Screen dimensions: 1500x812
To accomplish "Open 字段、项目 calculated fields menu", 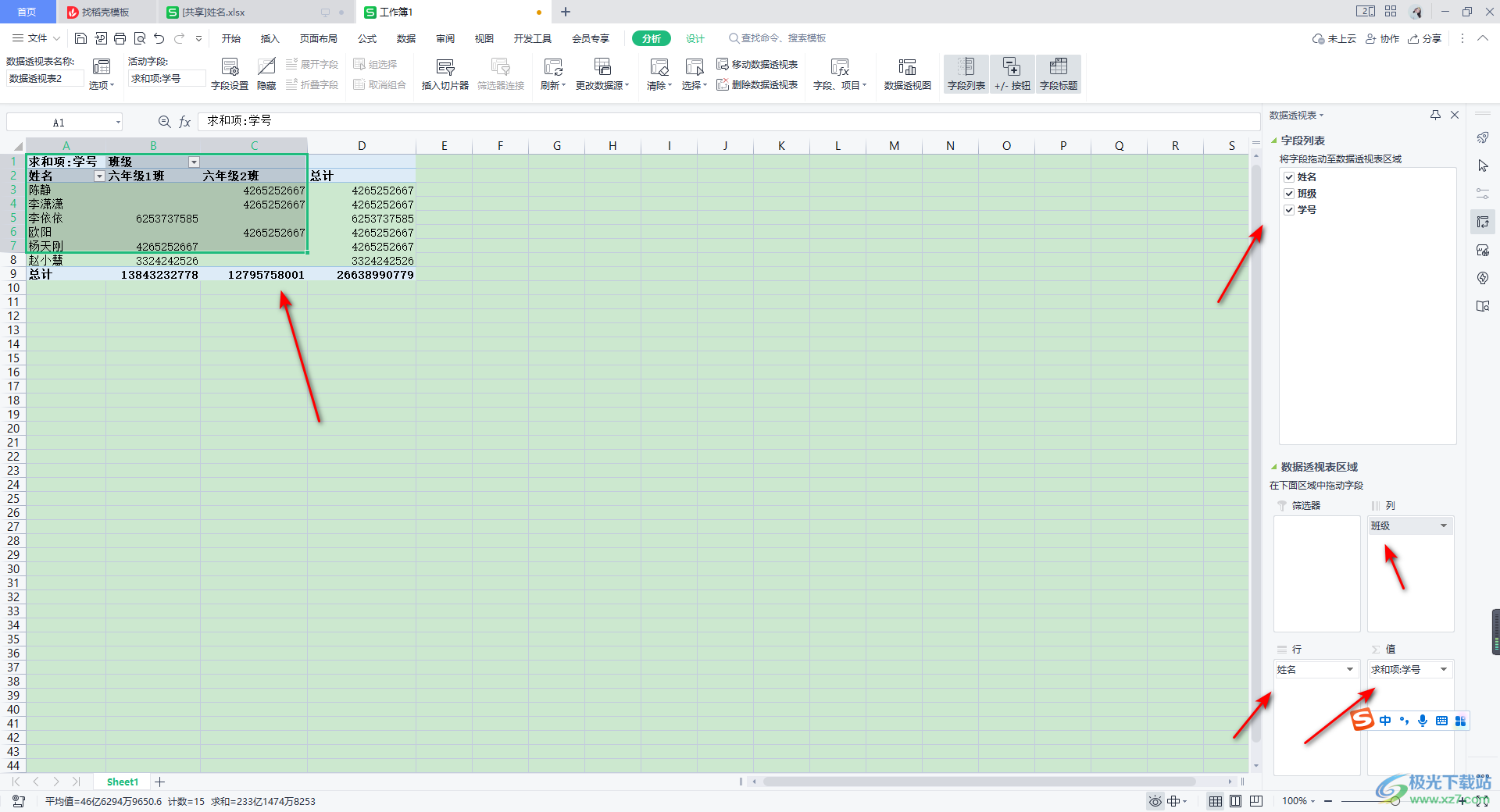I will point(840,74).
